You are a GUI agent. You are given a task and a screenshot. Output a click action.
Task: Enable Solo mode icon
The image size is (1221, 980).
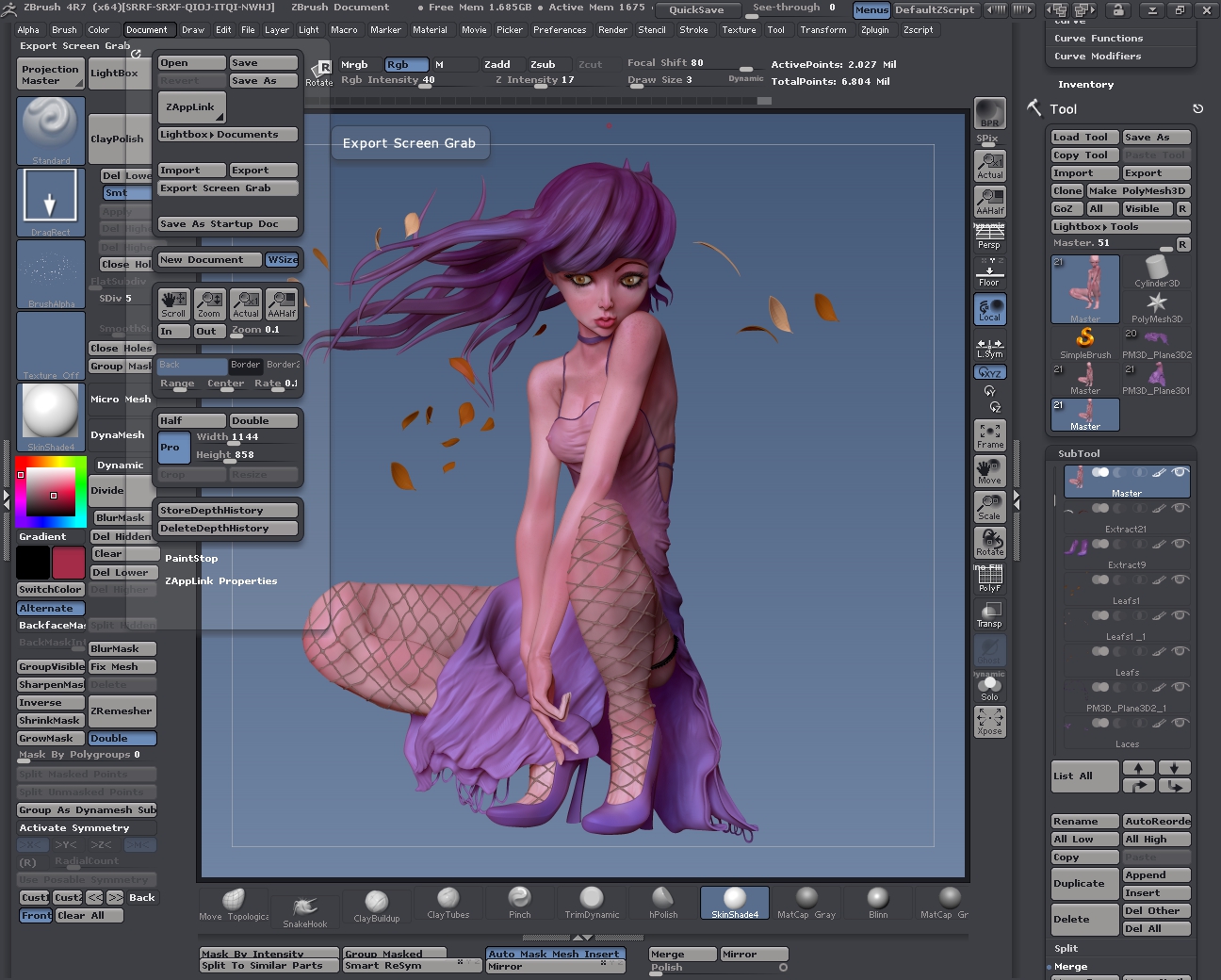pyautogui.click(x=989, y=688)
